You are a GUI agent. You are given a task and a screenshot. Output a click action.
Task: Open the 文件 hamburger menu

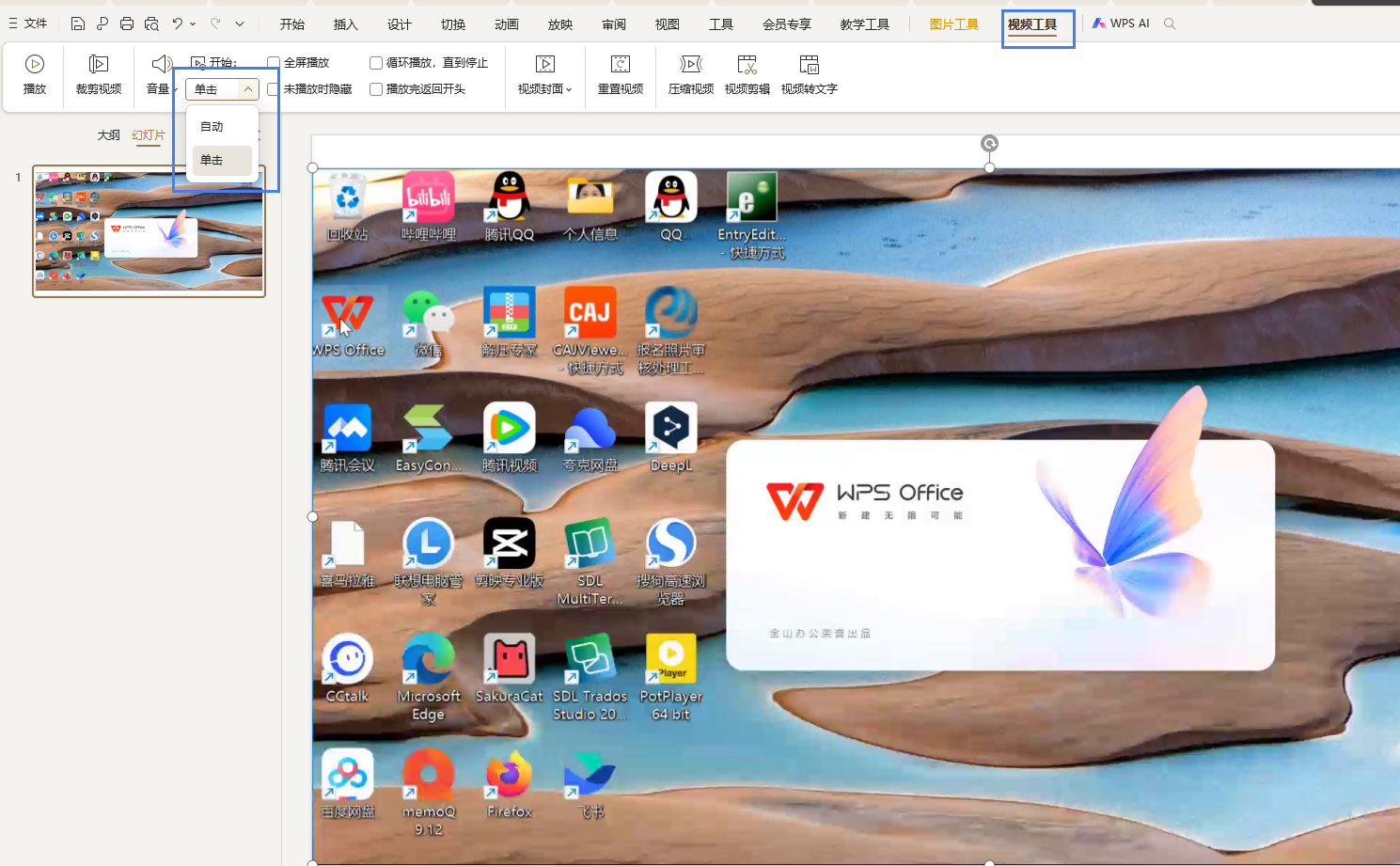(28, 24)
